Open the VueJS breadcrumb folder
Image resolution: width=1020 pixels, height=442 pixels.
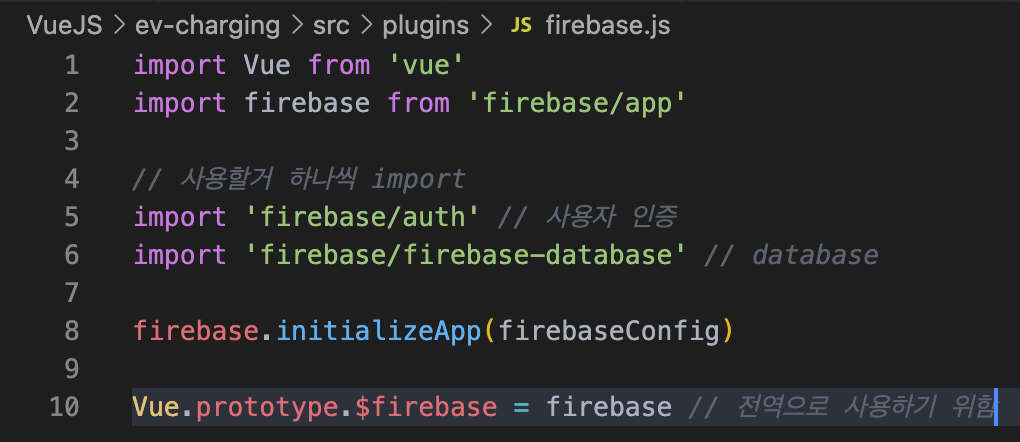point(64,26)
